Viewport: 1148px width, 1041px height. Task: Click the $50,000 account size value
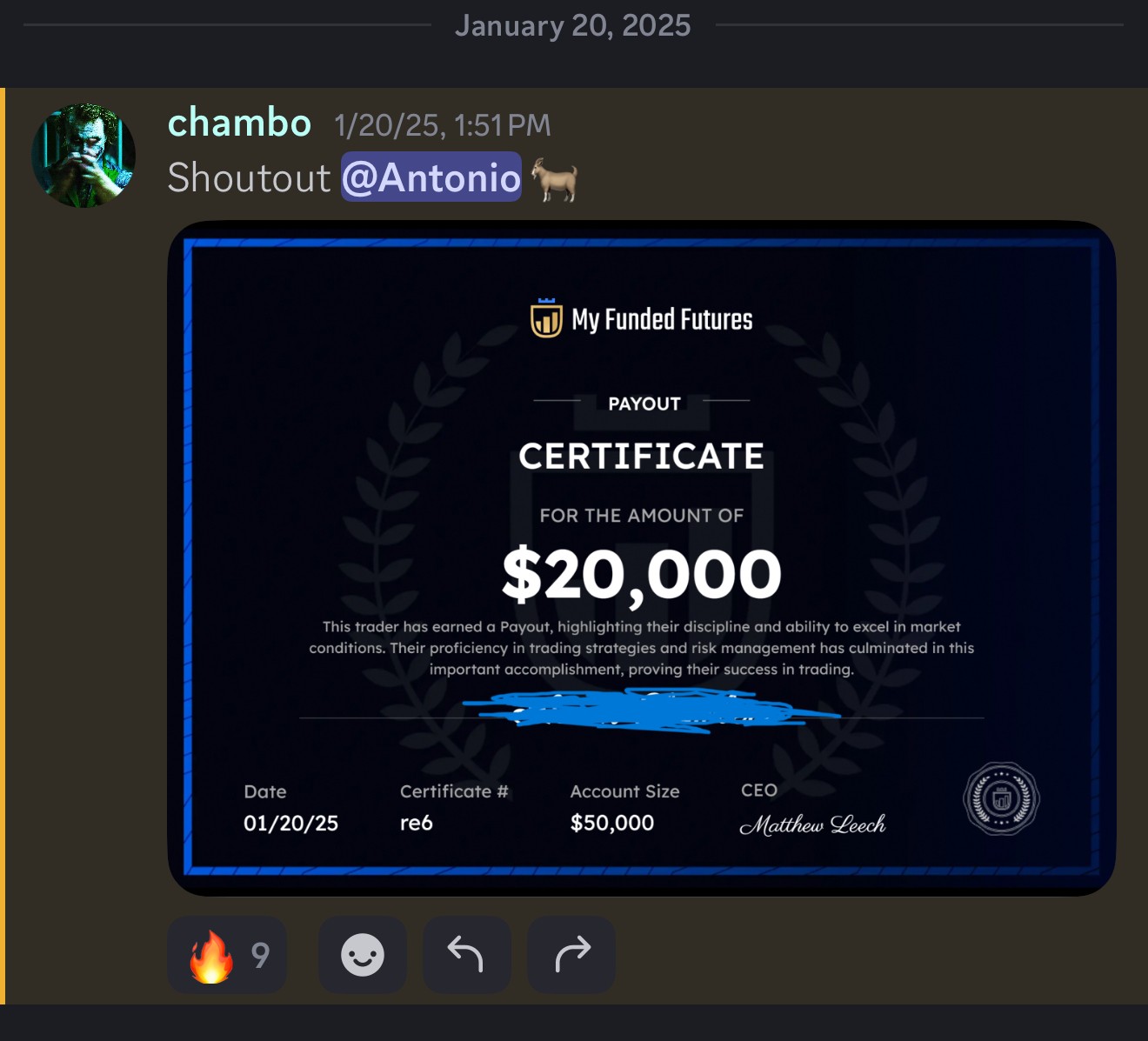coord(612,823)
